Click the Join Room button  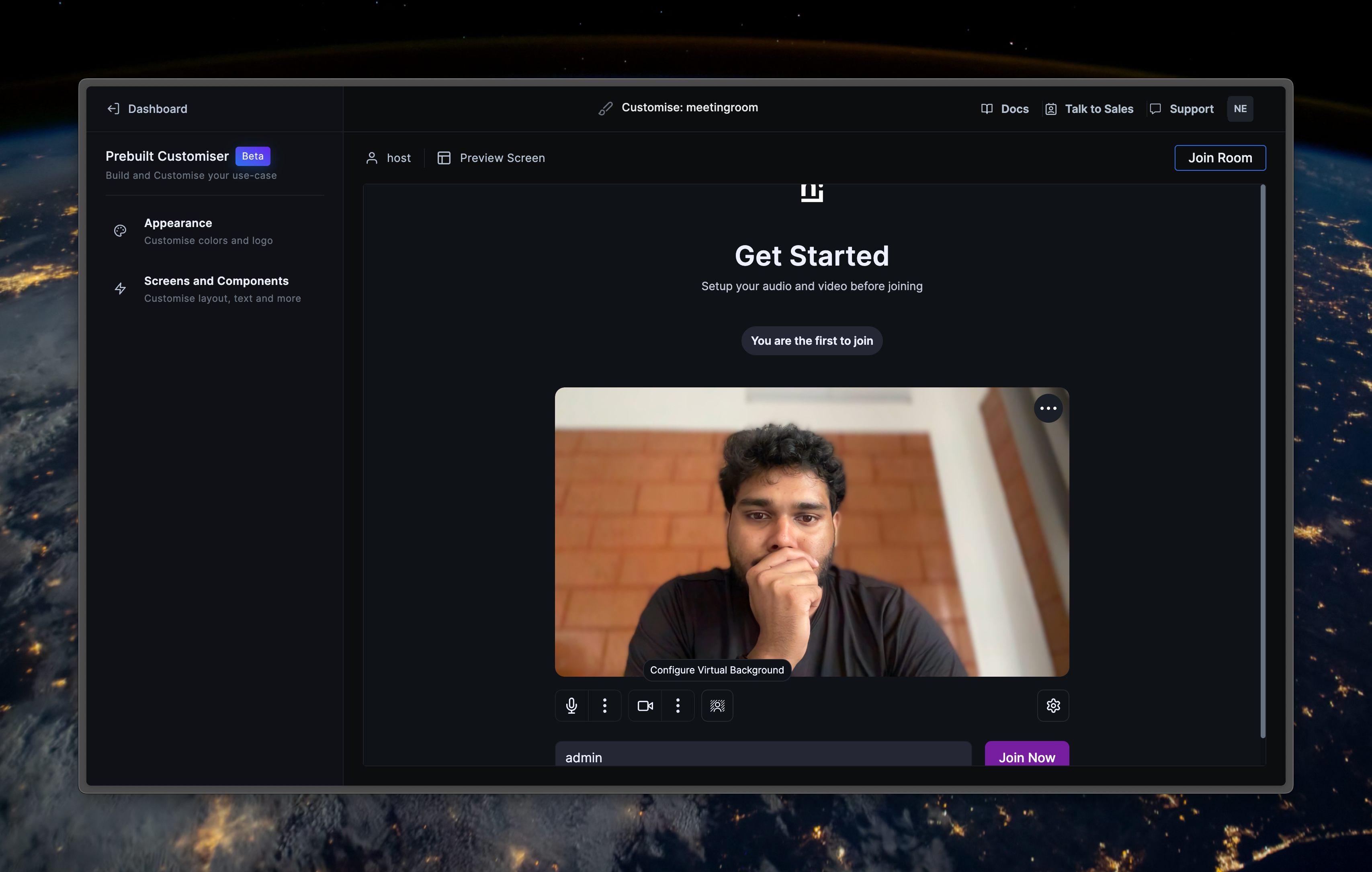tap(1220, 158)
